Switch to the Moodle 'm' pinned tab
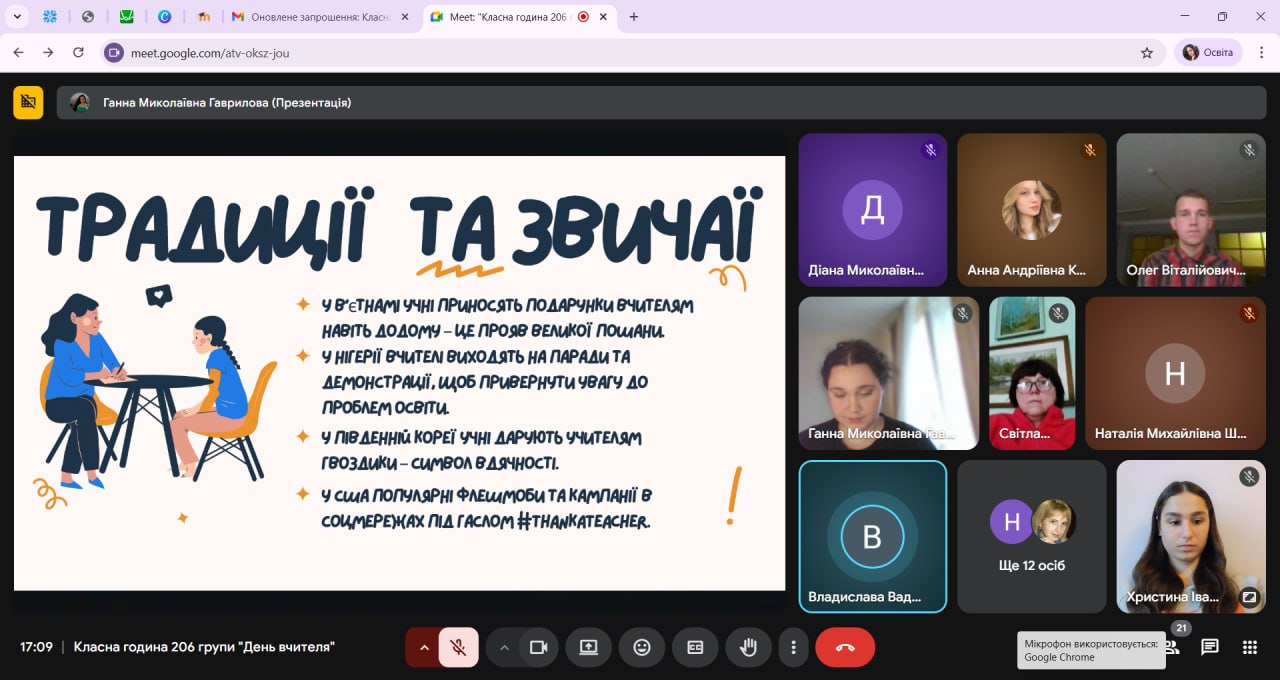This screenshot has height=680, width=1280. (x=204, y=17)
